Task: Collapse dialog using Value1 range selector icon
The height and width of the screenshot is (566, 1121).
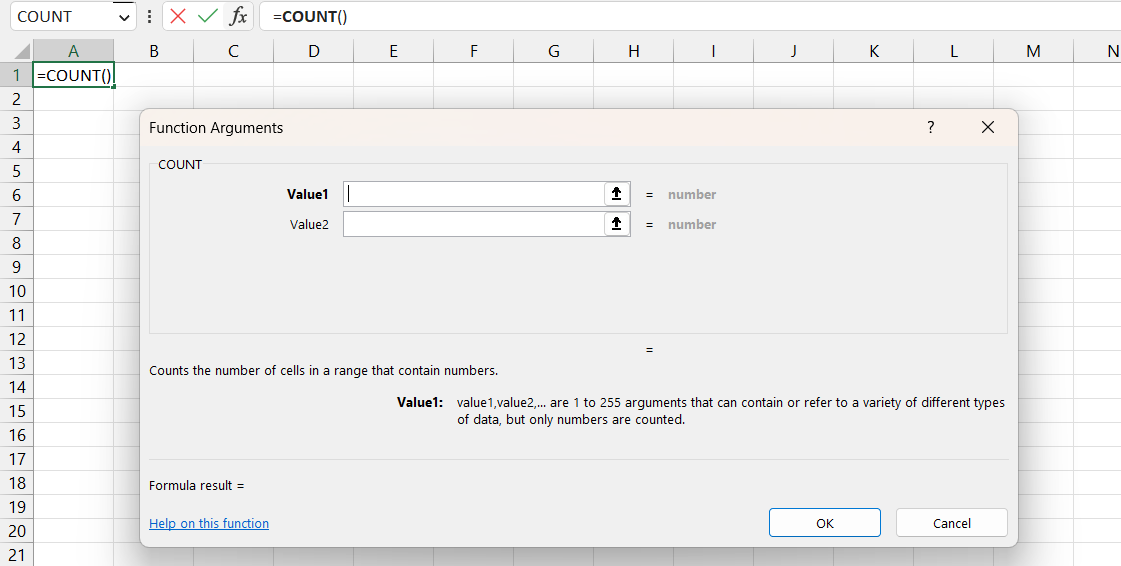Action: (x=617, y=194)
